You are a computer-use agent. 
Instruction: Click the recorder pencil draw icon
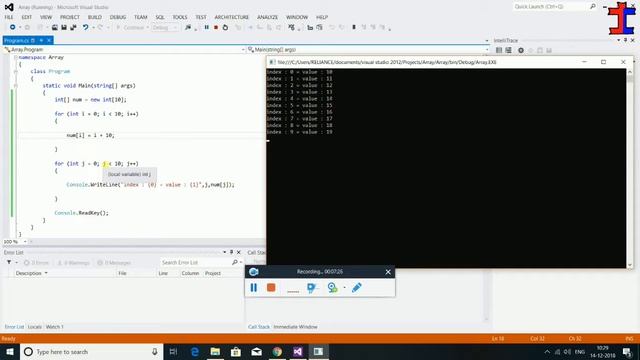[357, 288]
